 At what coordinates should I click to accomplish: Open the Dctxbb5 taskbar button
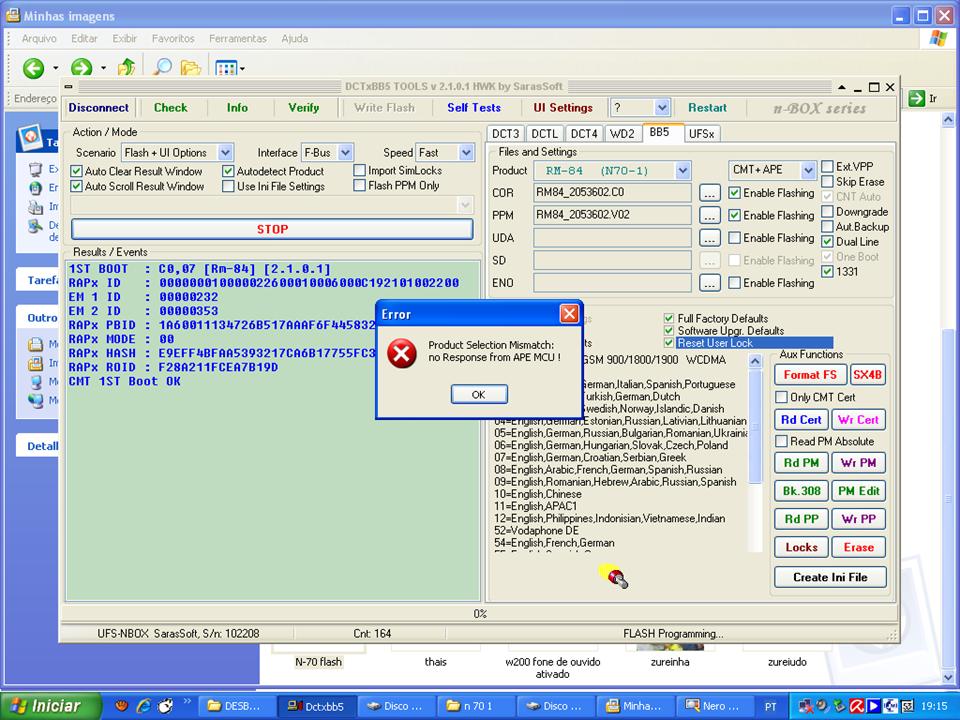tap(316, 706)
